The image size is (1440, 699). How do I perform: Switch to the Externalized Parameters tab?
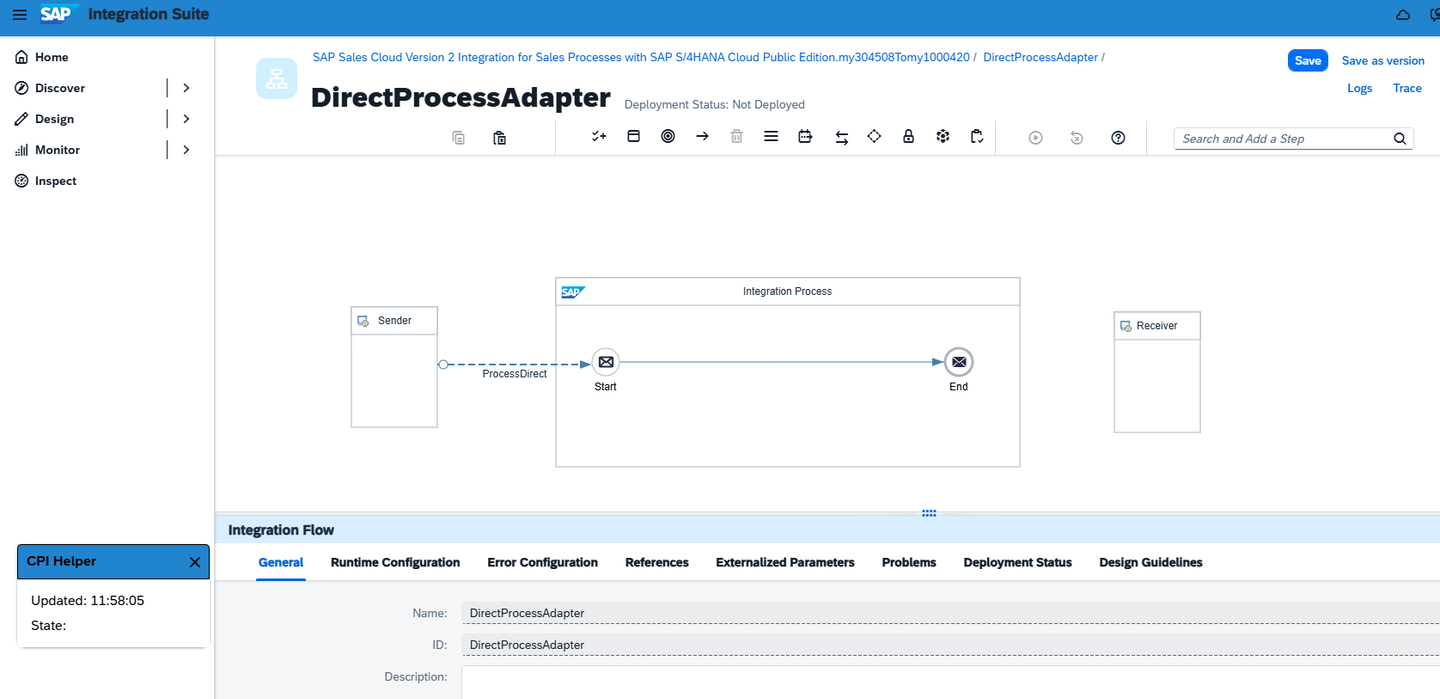[x=785, y=562]
